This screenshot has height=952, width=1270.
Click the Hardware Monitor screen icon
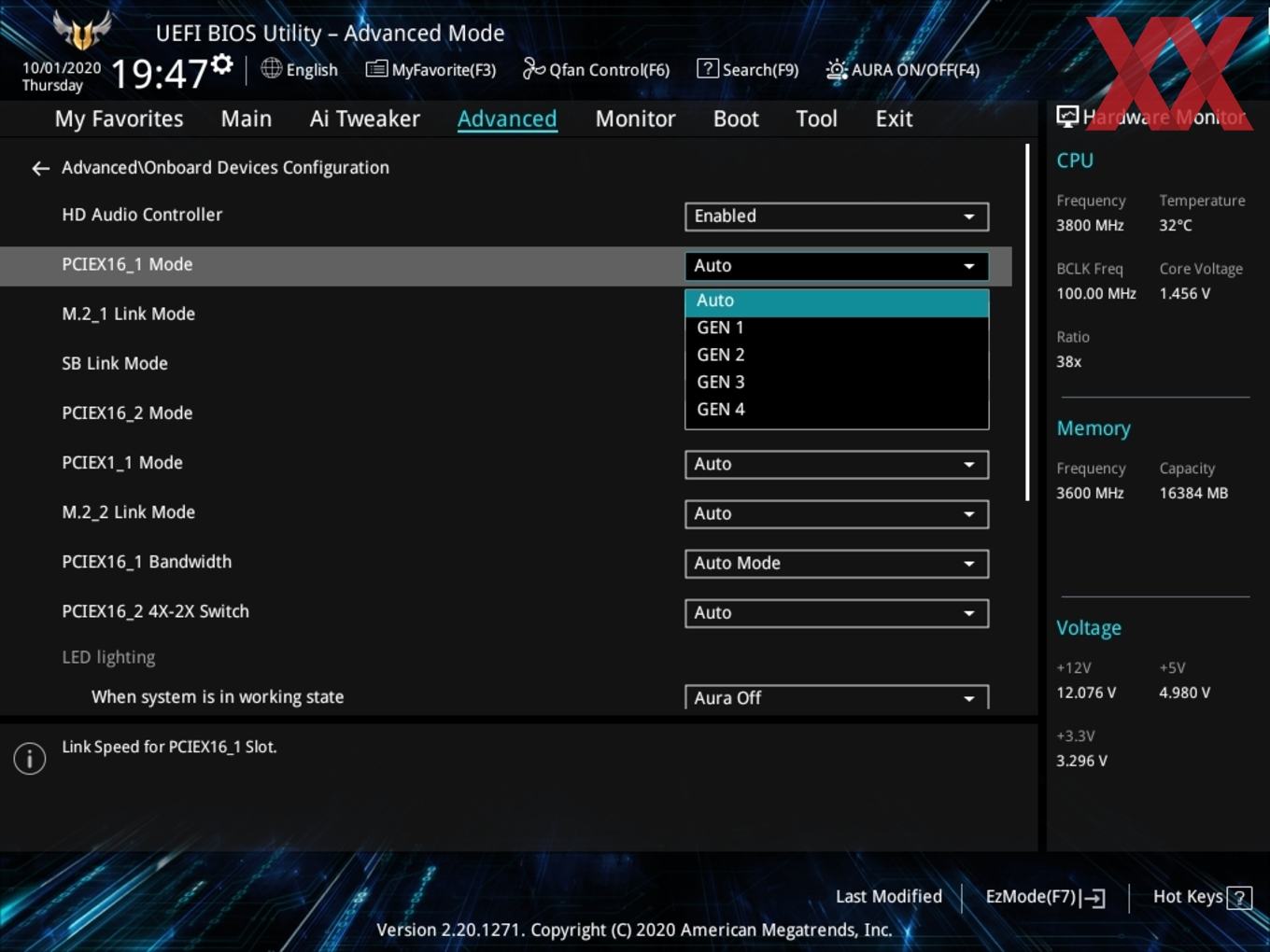pos(1067,117)
